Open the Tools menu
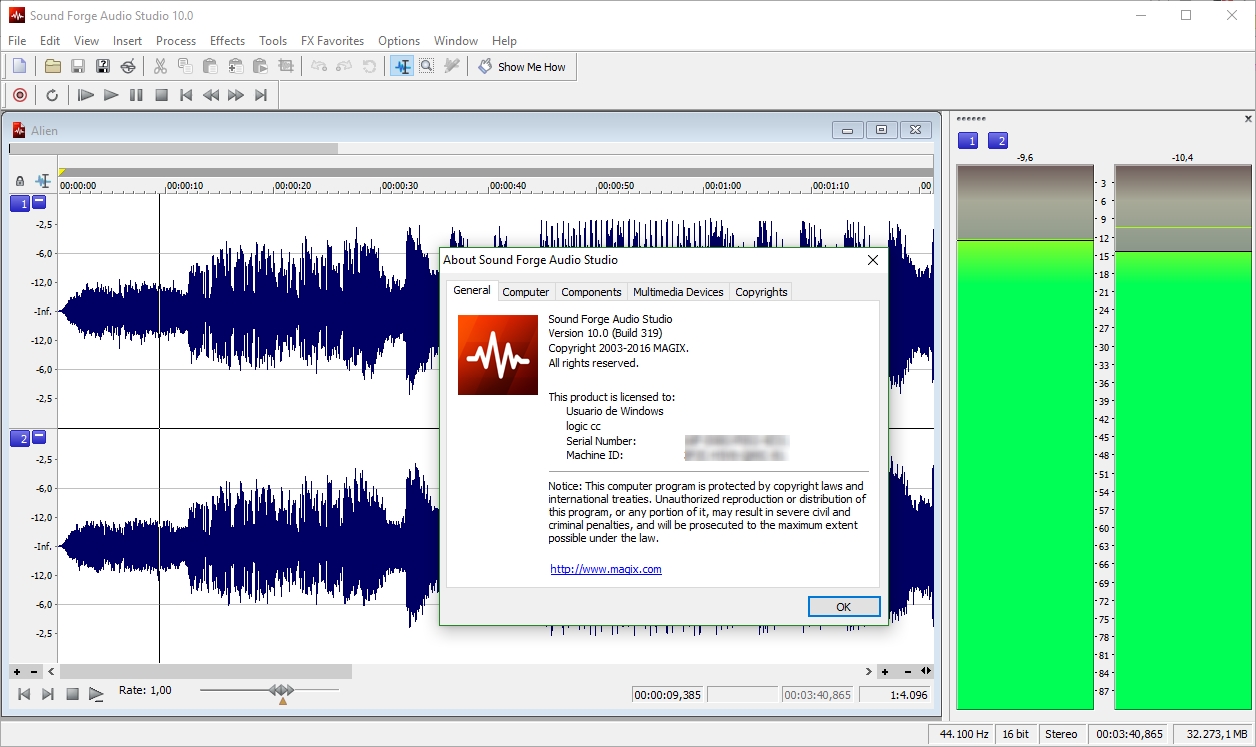1256x747 pixels. coord(273,41)
